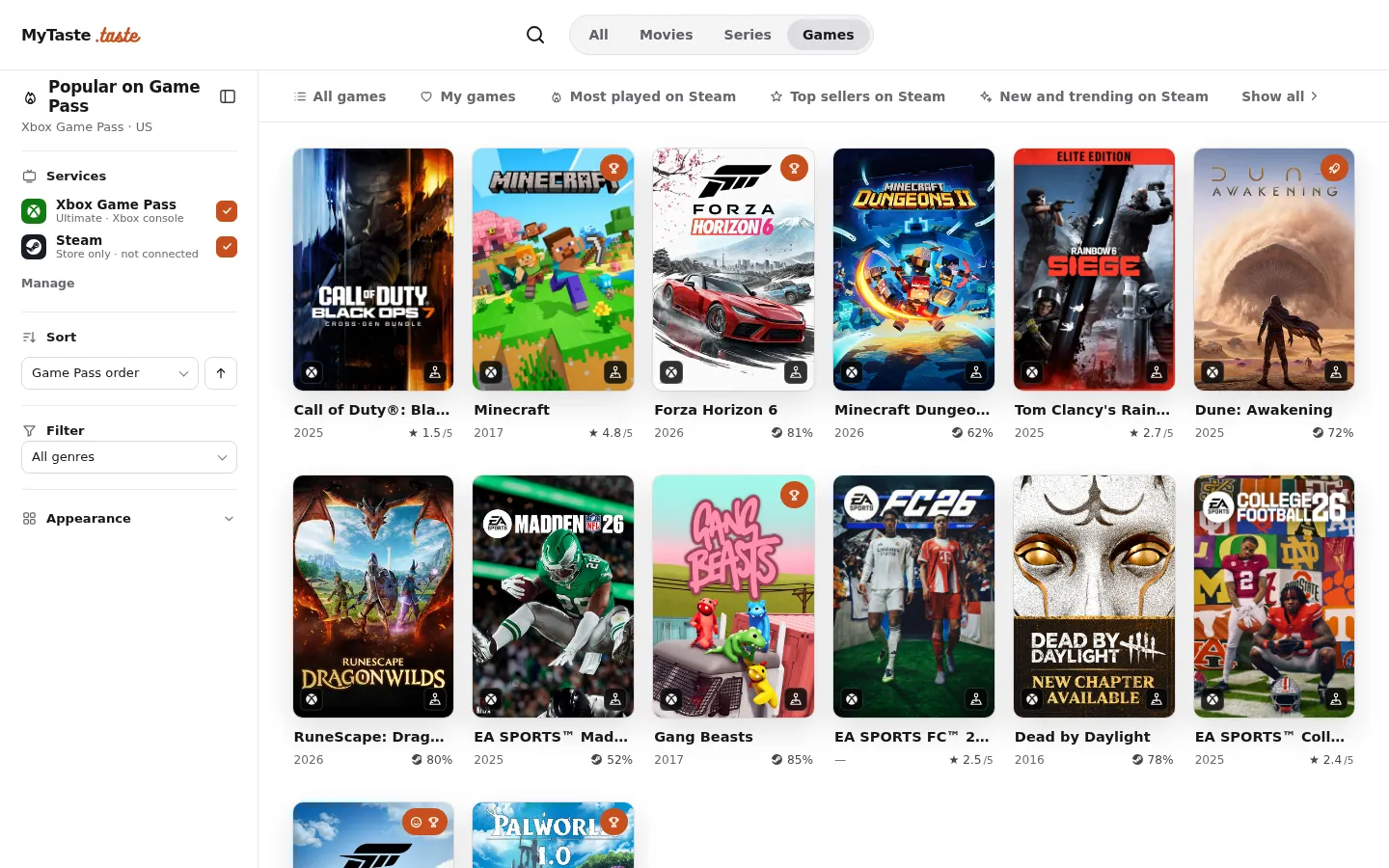Click player icon on Rainbow Six Siege cover
Image resolution: width=1389 pixels, height=868 pixels.
[1157, 372]
